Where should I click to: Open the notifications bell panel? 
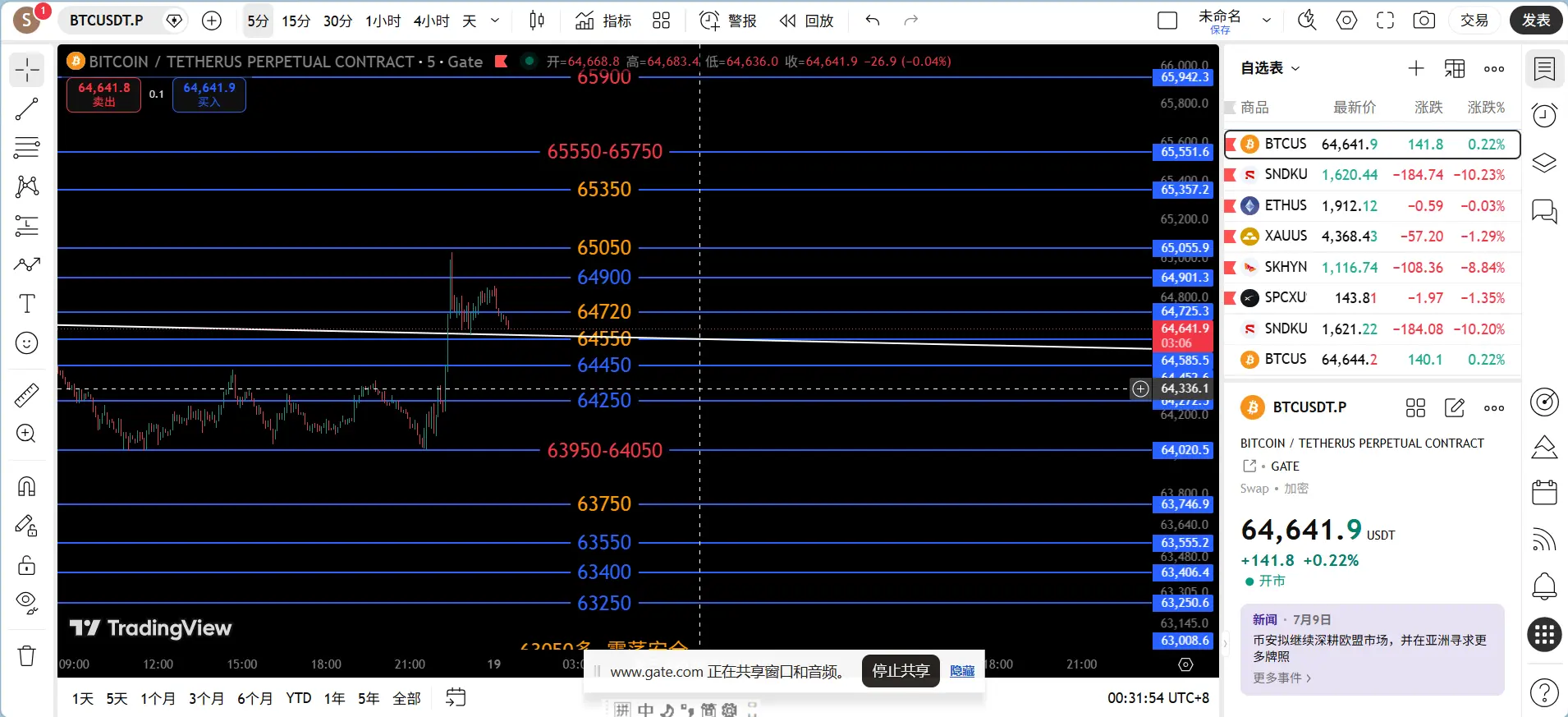click(x=1544, y=586)
